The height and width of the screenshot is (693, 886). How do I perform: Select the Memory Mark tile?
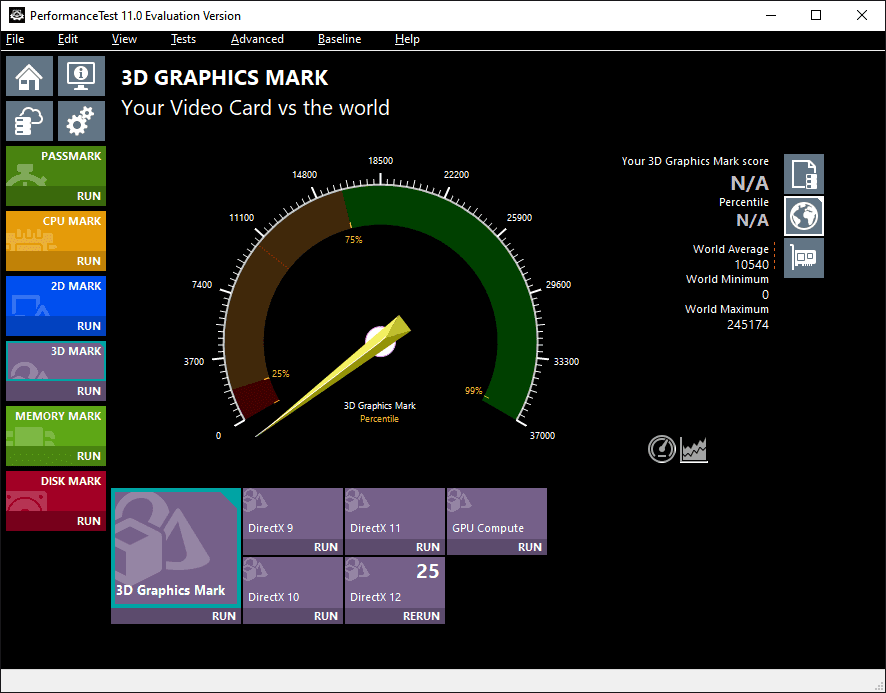point(56,427)
